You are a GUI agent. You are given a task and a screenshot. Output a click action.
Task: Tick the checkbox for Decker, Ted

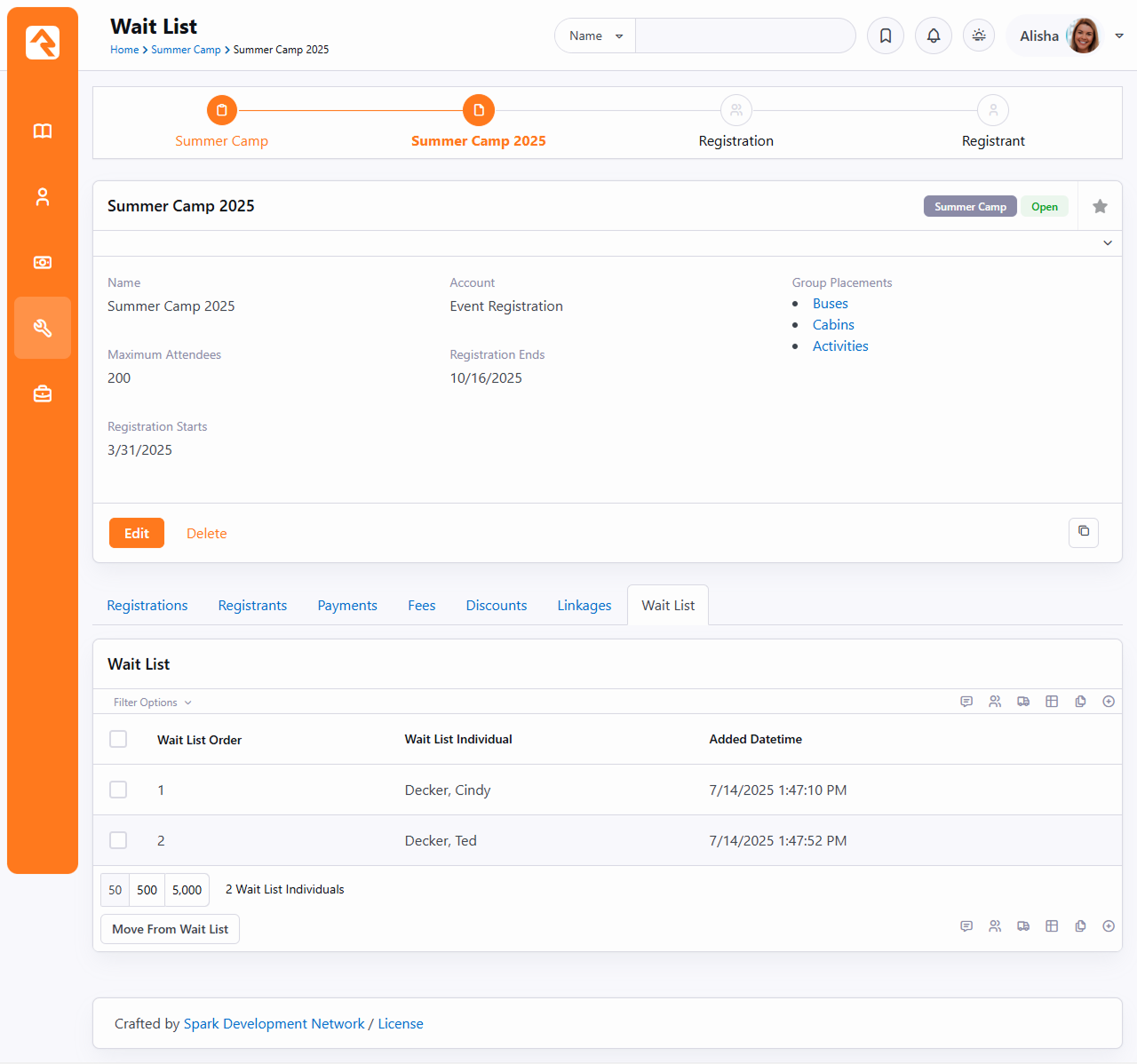pyautogui.click(x=118, y=840)
